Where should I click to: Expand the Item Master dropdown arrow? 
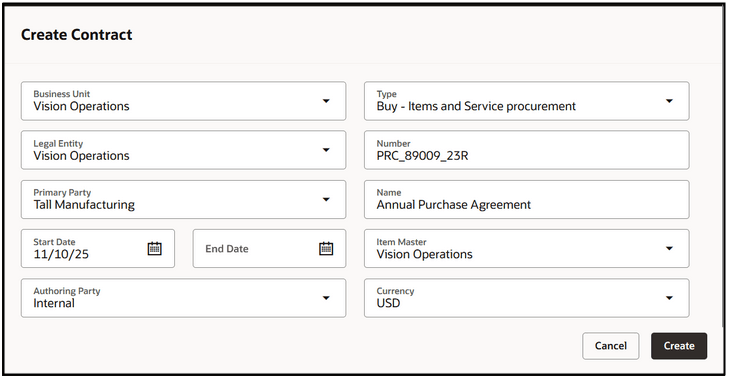669,249
